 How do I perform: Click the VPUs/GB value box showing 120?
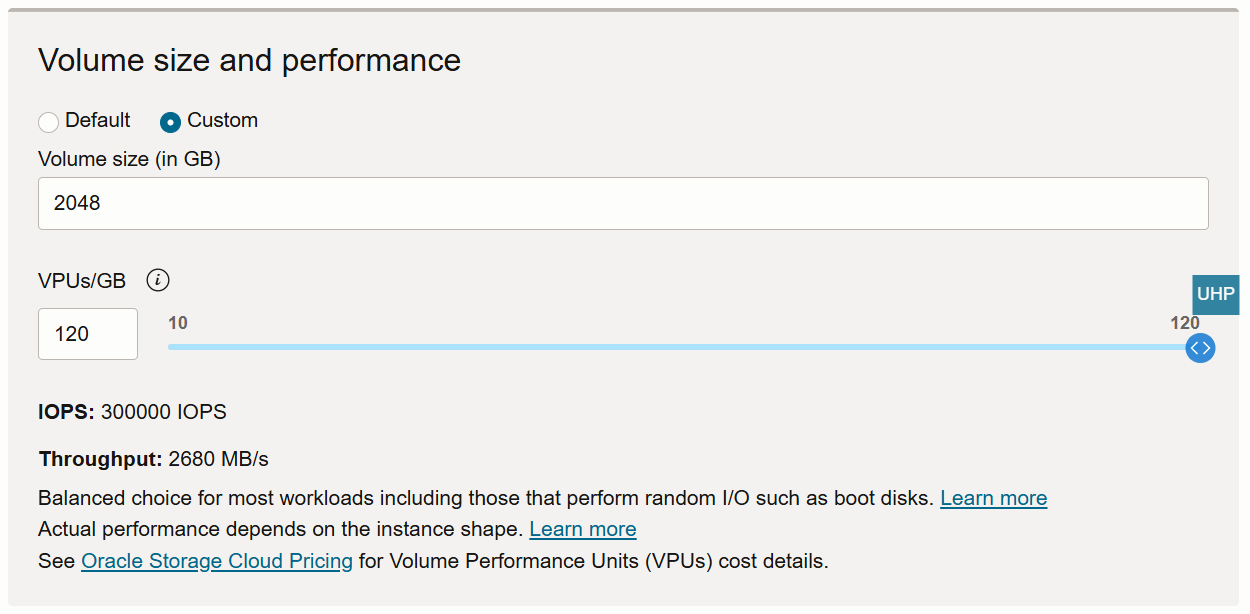click(x=88, y=334)
